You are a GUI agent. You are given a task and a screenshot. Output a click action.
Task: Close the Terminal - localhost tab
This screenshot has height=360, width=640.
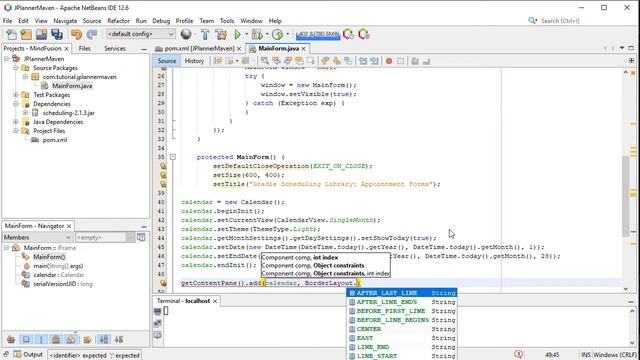click(x=215, y=301)
